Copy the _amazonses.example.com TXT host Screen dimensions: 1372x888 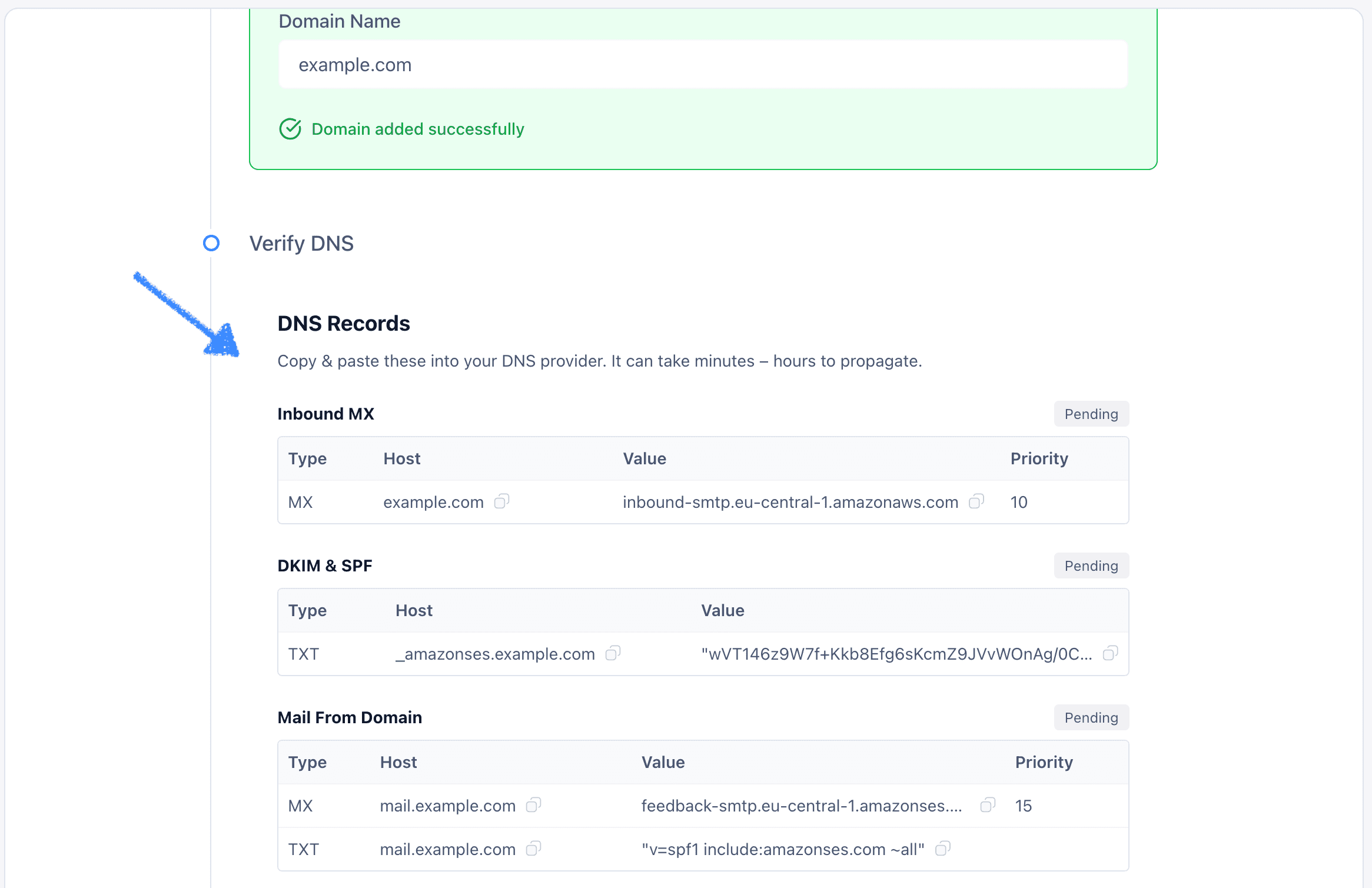coord(614,654)
